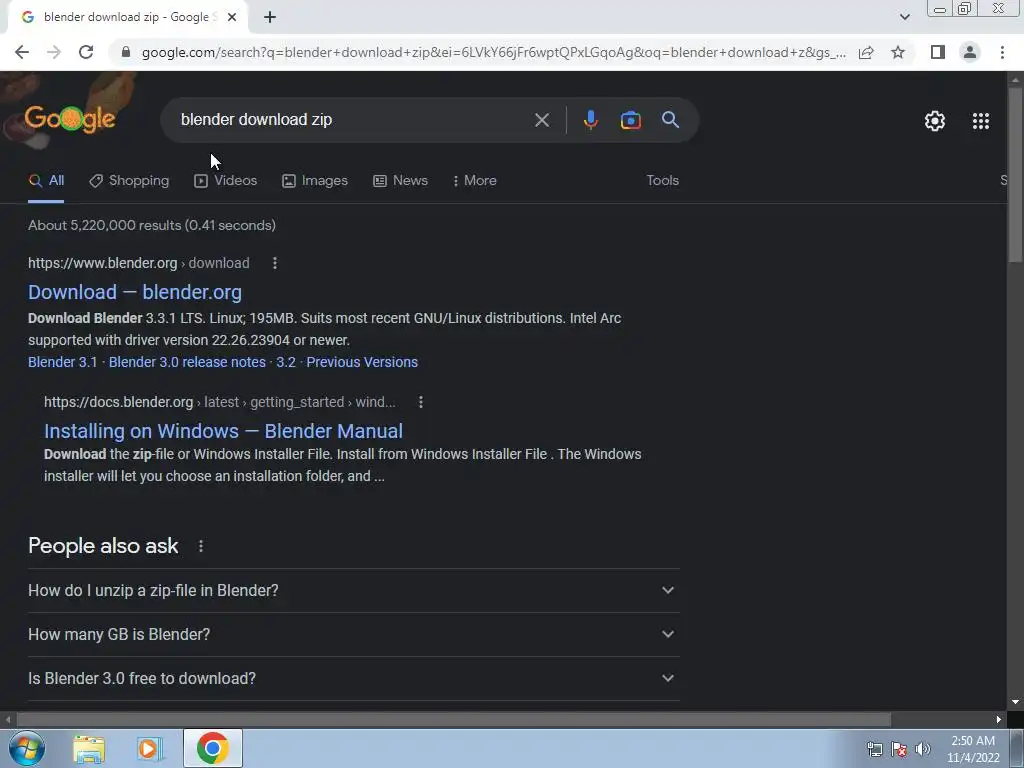The image size is (1024, 768).
Task: Launch Windows Media Player from taskbar
Action: [x=150, y=749]
